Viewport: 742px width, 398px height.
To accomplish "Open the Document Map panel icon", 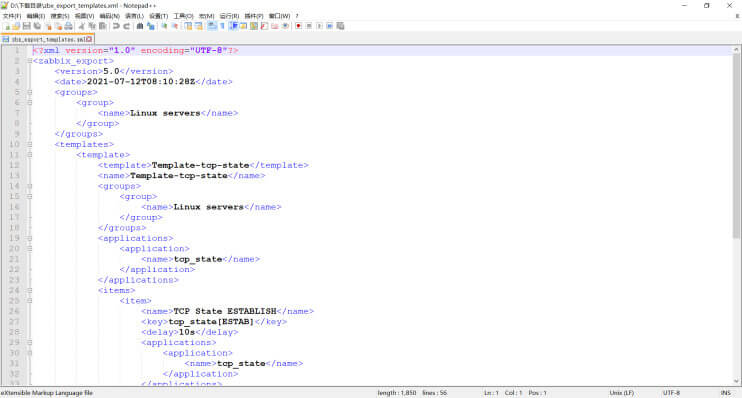I will point(254,26).
